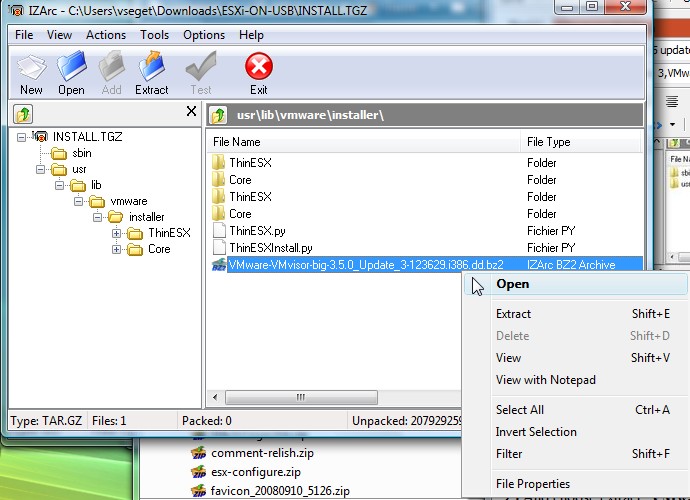The height and width of the screenshot is (500, 690).
Task: Select the vmware folder in the tree
Action: [129, 201]
